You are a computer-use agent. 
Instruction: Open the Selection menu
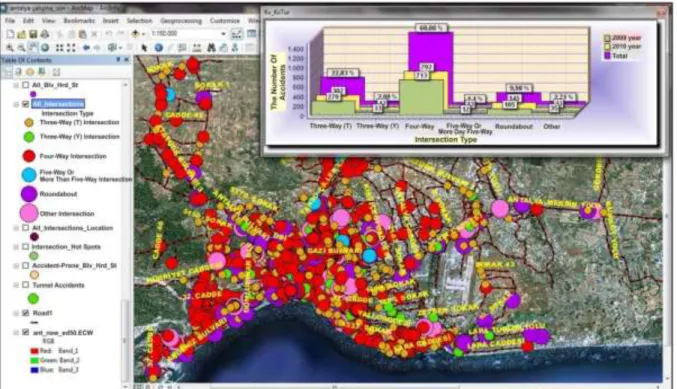click(x=139, y=20)
